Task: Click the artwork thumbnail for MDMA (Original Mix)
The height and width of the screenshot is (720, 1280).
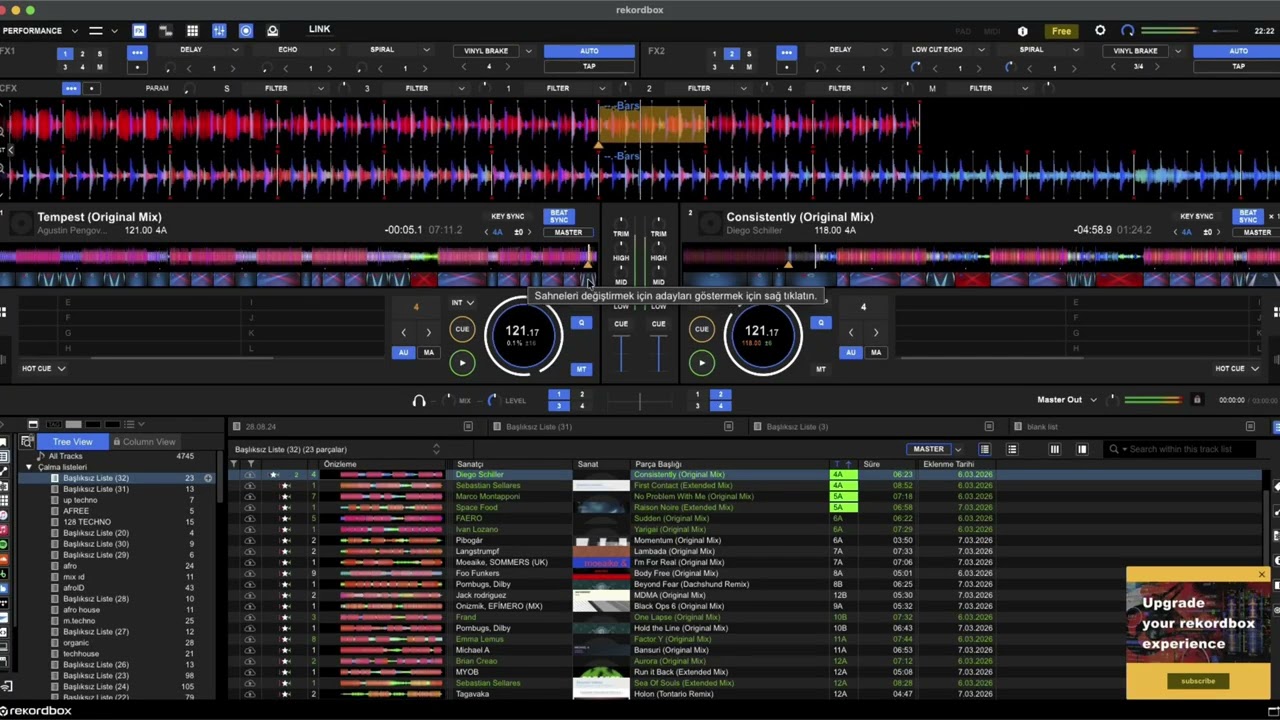Action: 601,595
